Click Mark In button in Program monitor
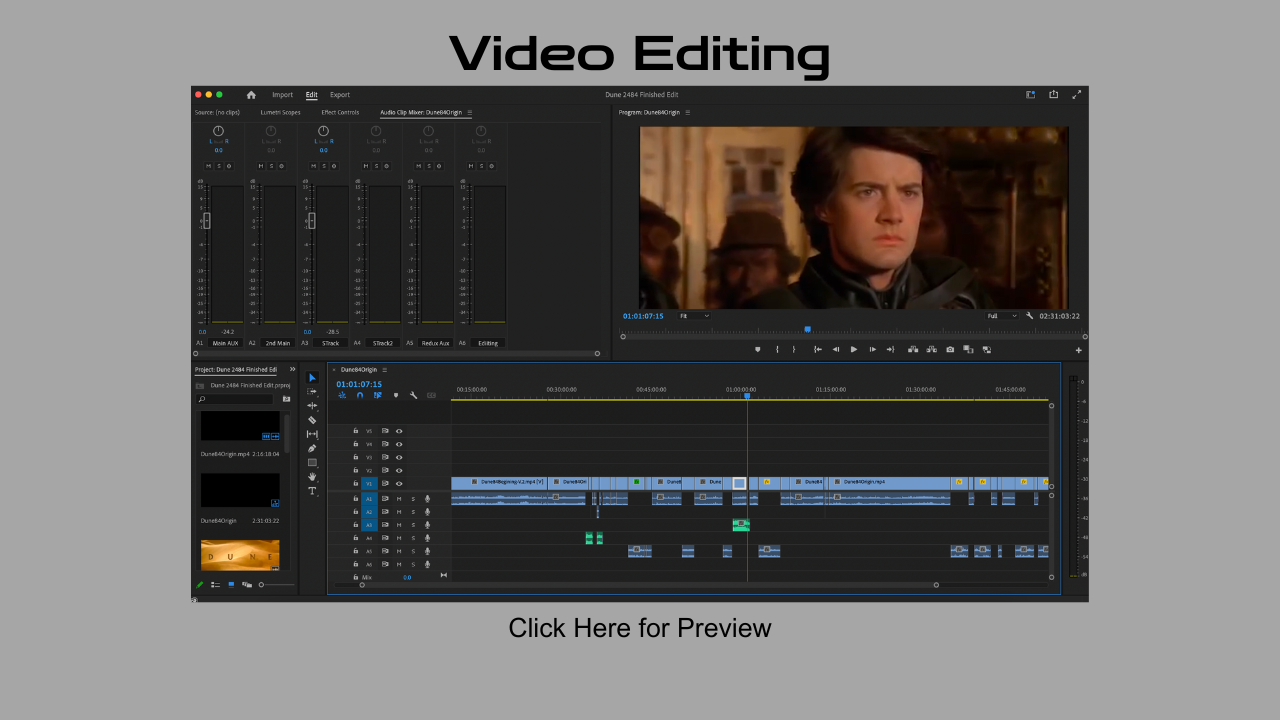 (x=777, y=349)
